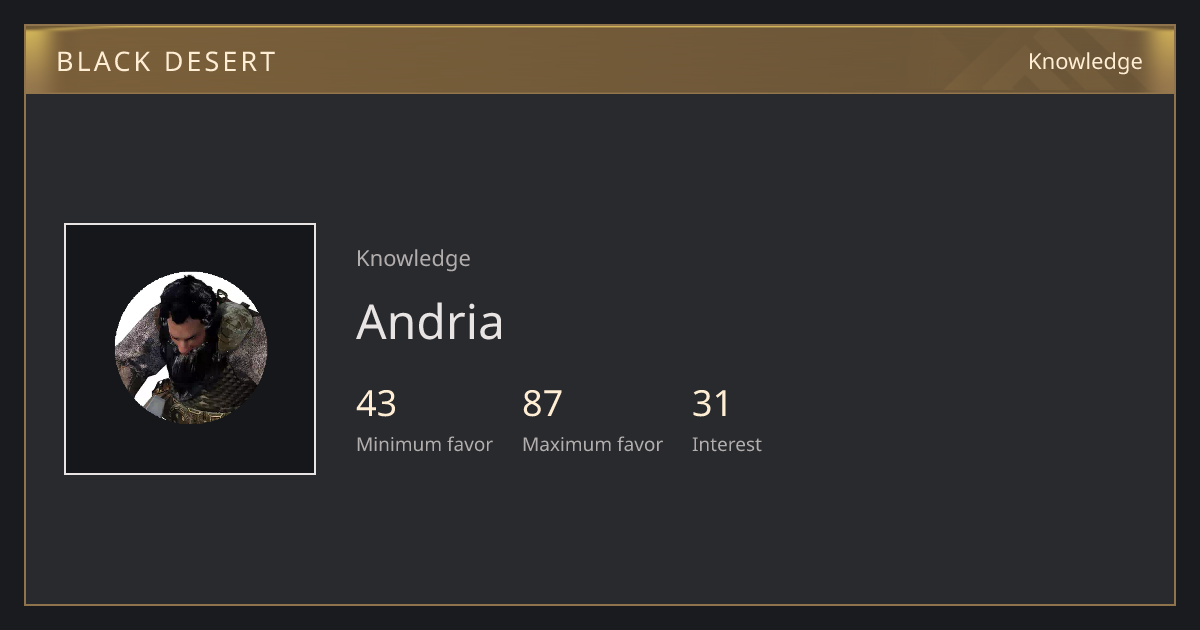
Task: Click the Minimum favor label
Action: coord(424,444)
